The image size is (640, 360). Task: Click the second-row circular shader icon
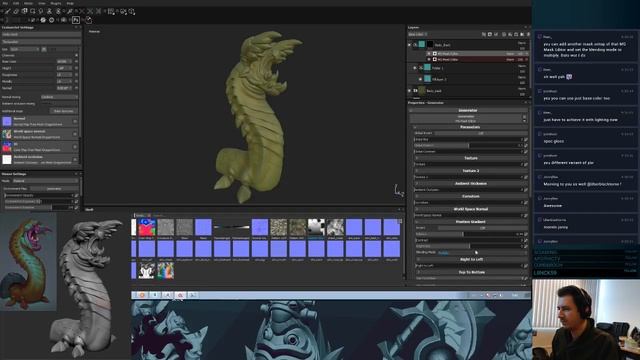click(x=51, y=20)
